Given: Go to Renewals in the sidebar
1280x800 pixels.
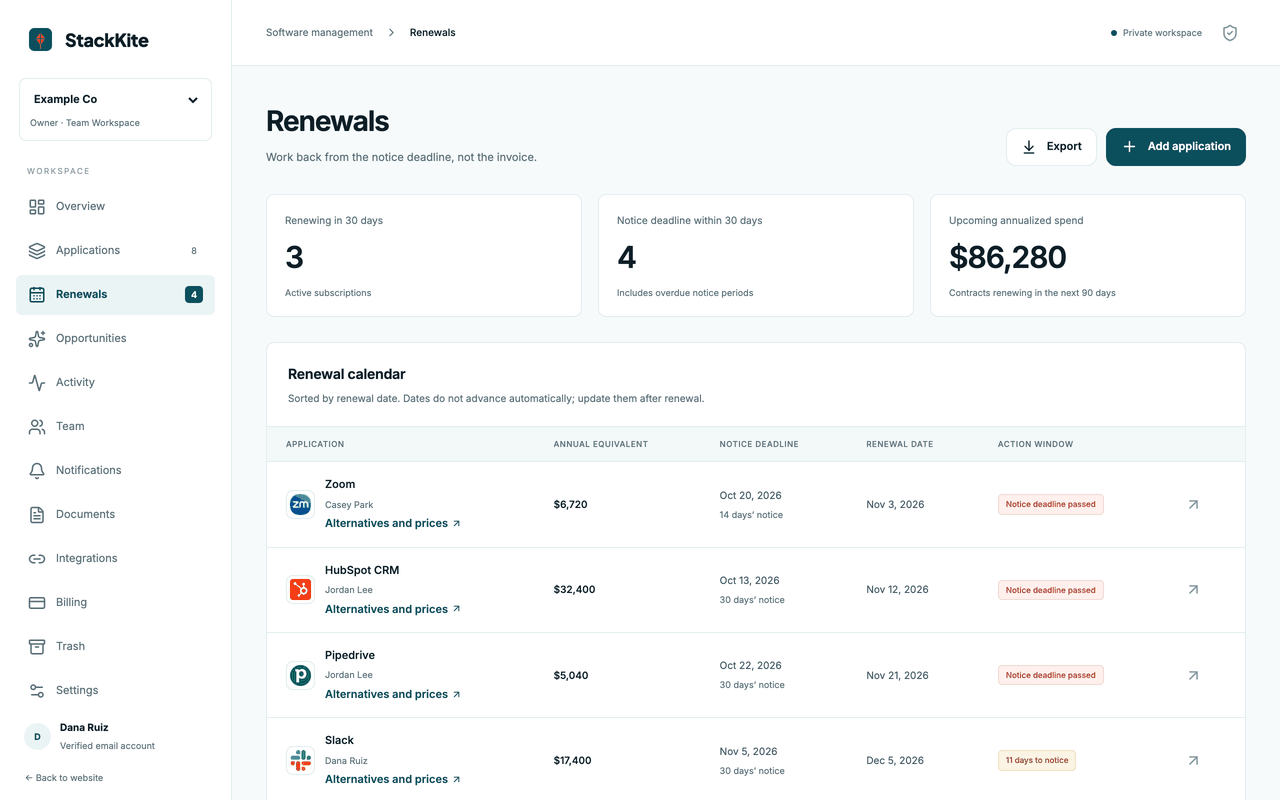Looking at the screenshot, I should click(115, 295).
